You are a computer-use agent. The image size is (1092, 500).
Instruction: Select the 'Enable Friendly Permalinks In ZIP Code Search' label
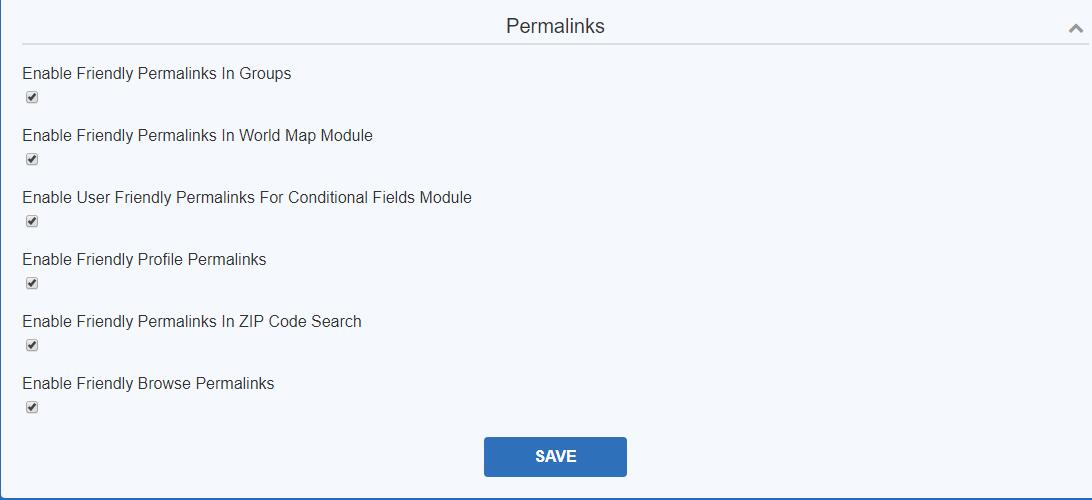[192, 321]
